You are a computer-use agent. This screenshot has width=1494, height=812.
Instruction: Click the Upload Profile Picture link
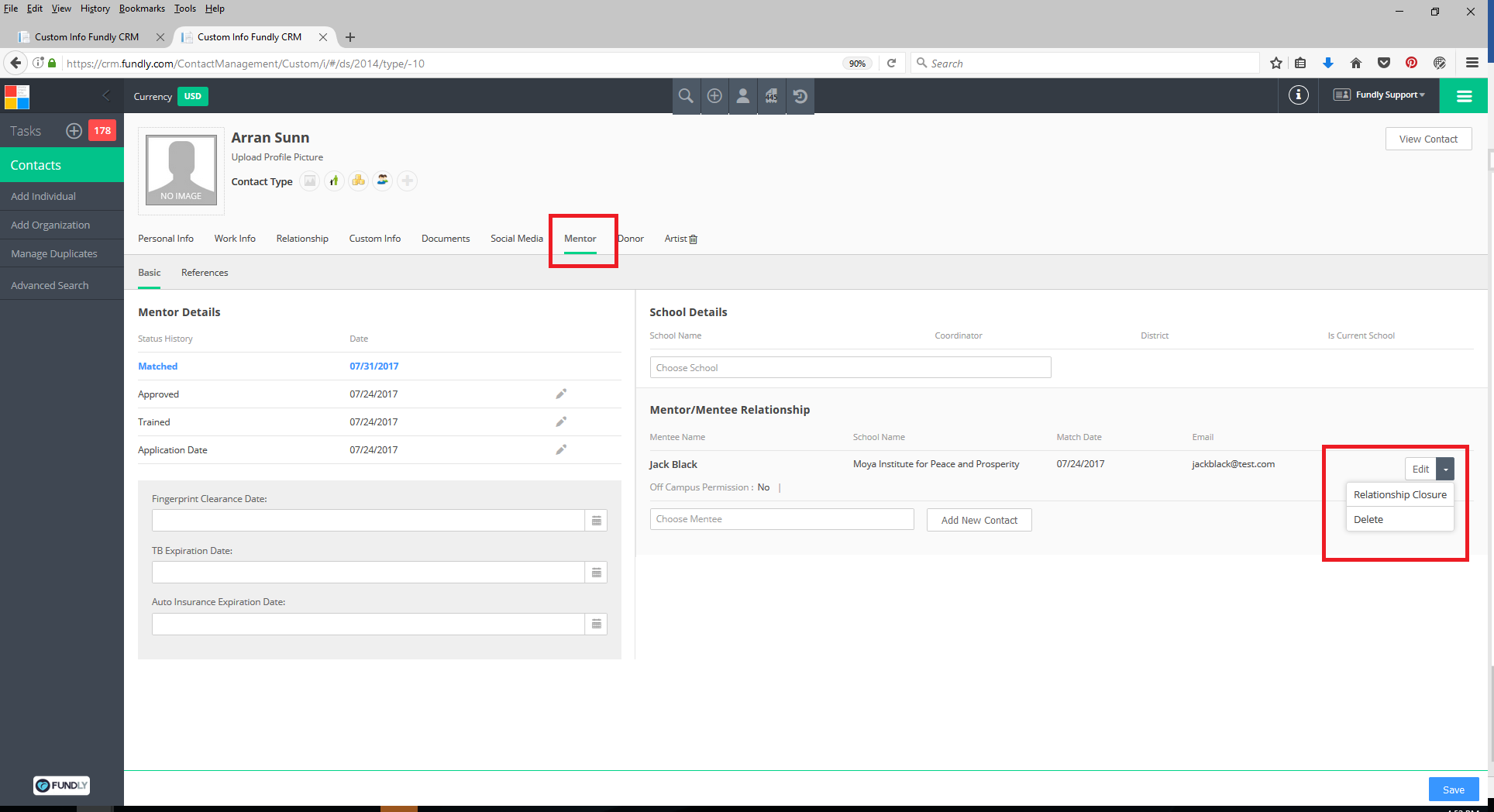click(277, 157)
